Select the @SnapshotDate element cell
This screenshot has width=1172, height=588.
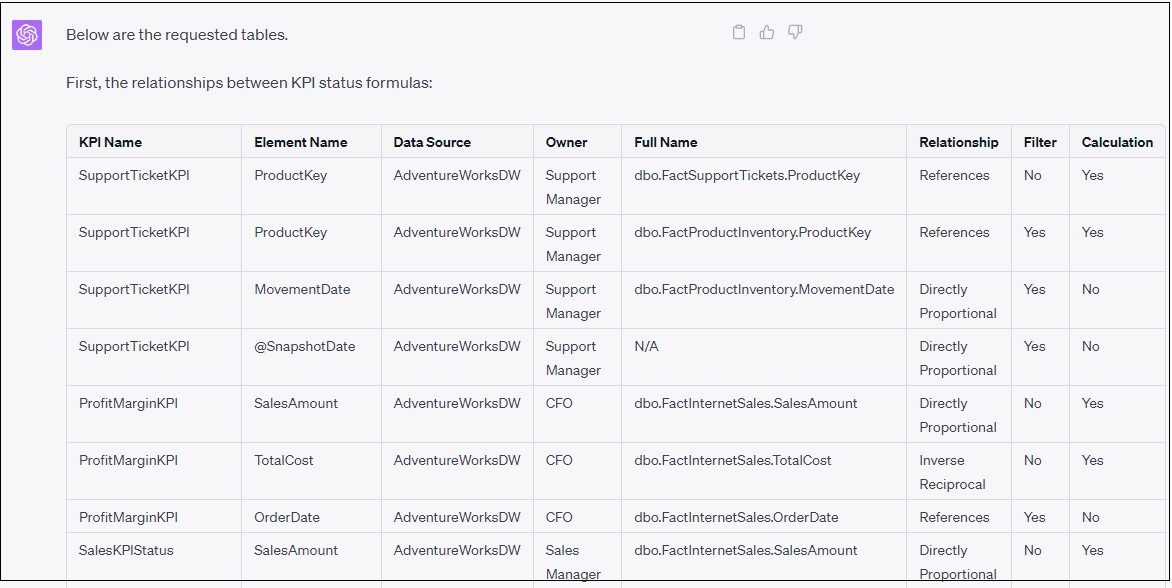click(304, 347)
